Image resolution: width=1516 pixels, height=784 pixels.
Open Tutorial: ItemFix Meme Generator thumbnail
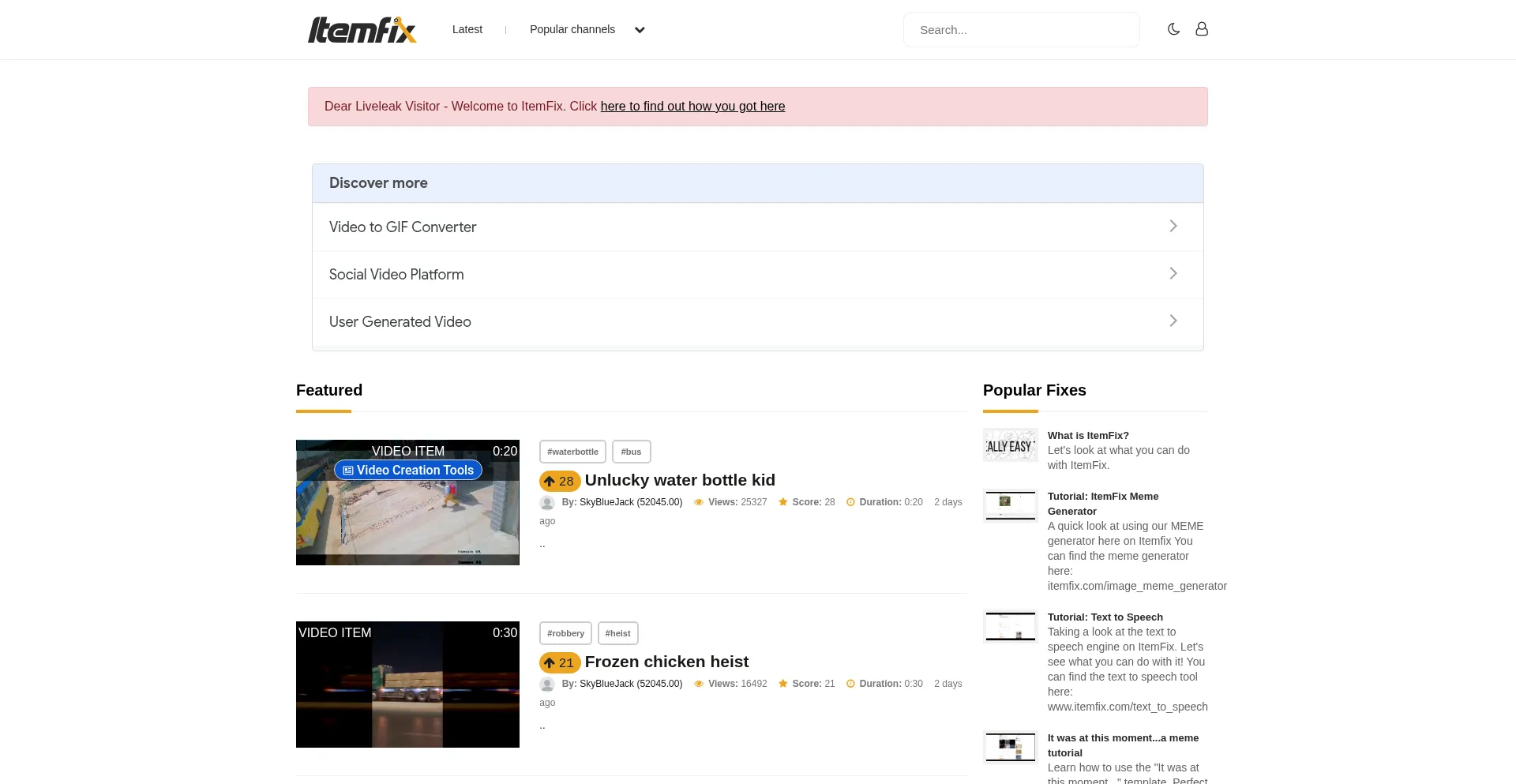coord(1011,505)
